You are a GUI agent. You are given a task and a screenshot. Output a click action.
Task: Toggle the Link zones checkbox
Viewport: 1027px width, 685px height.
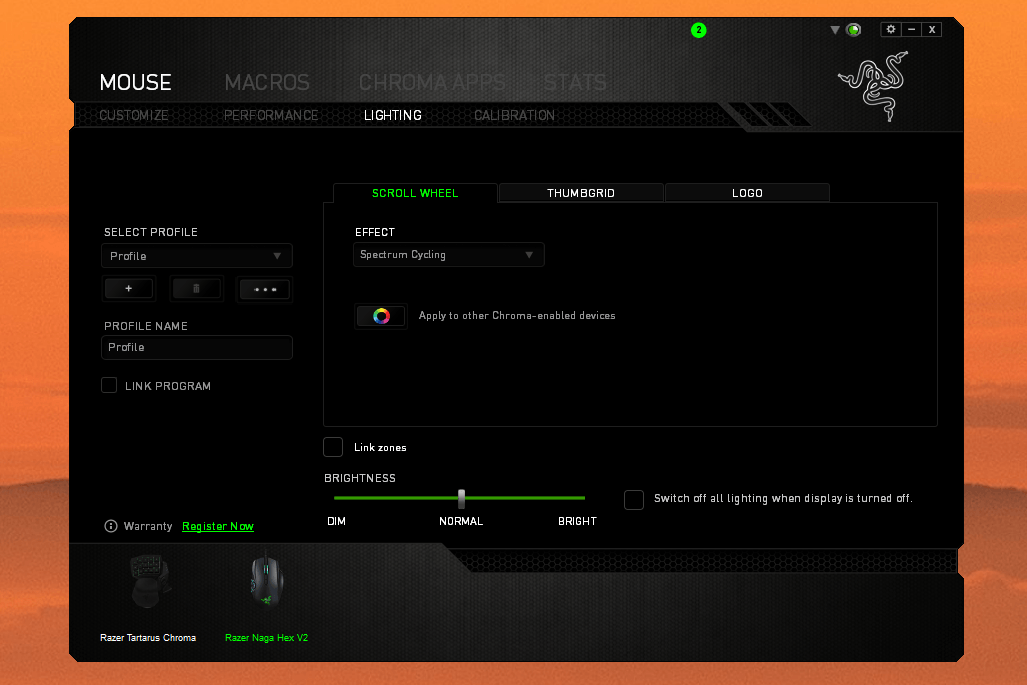point(333,447)
